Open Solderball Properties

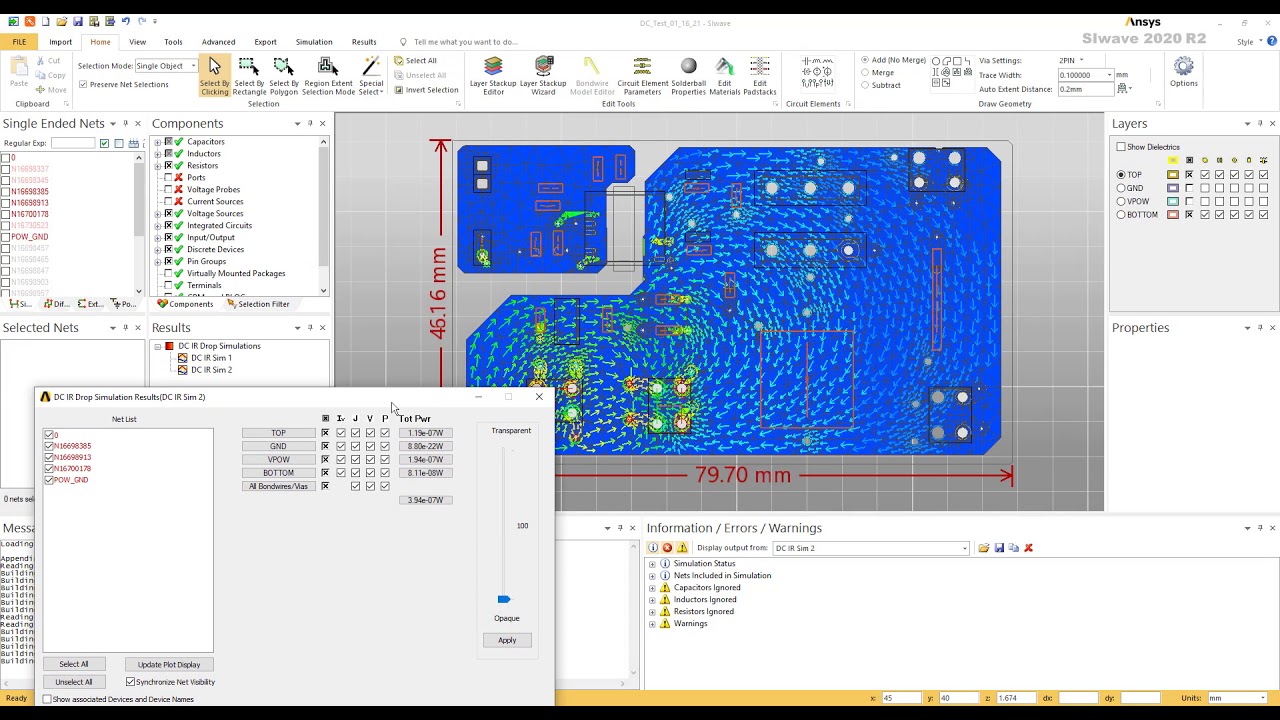click(x=688, y=76)
